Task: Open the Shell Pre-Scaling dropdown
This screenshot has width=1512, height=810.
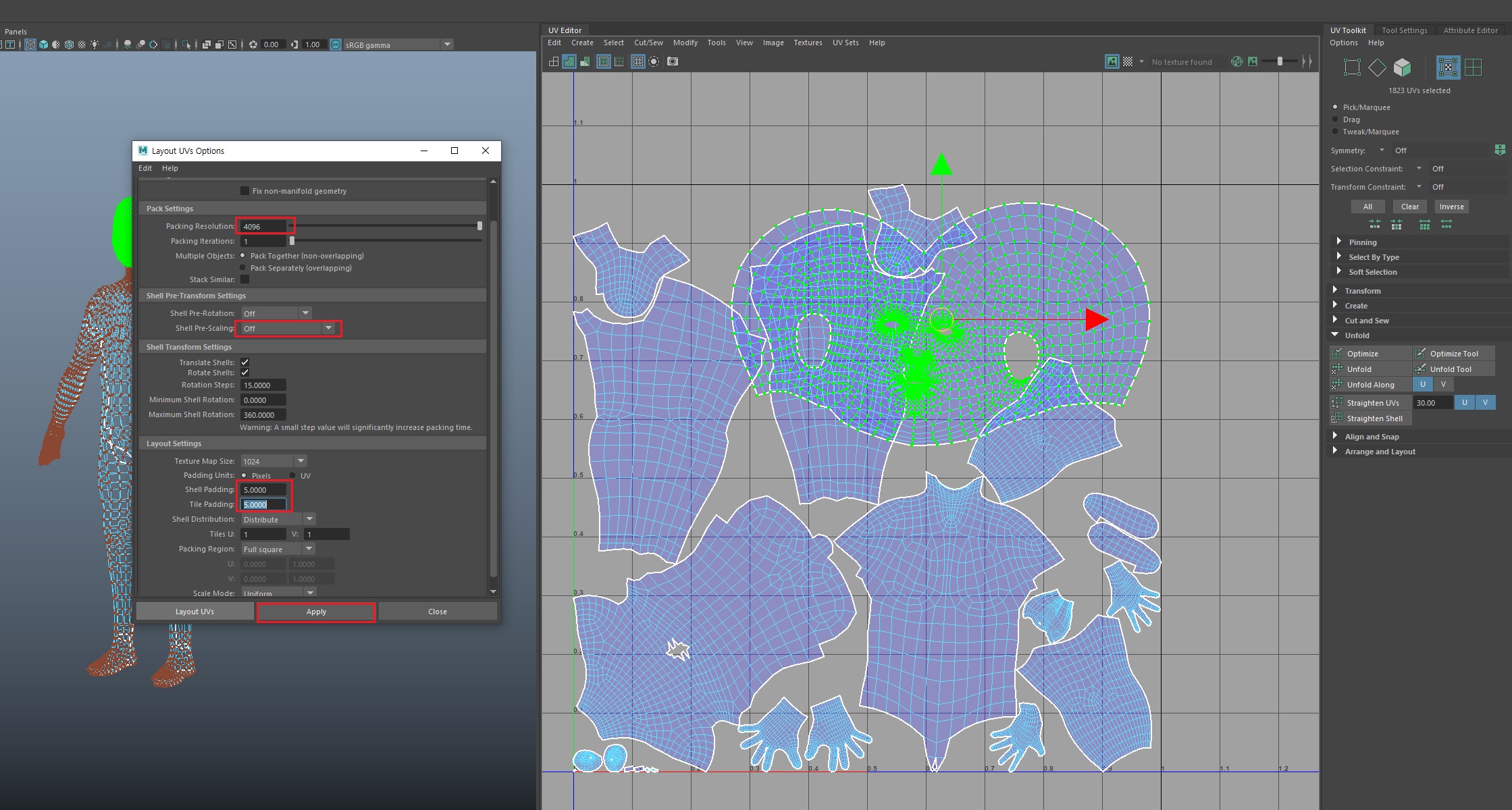Action: point(288,329)
